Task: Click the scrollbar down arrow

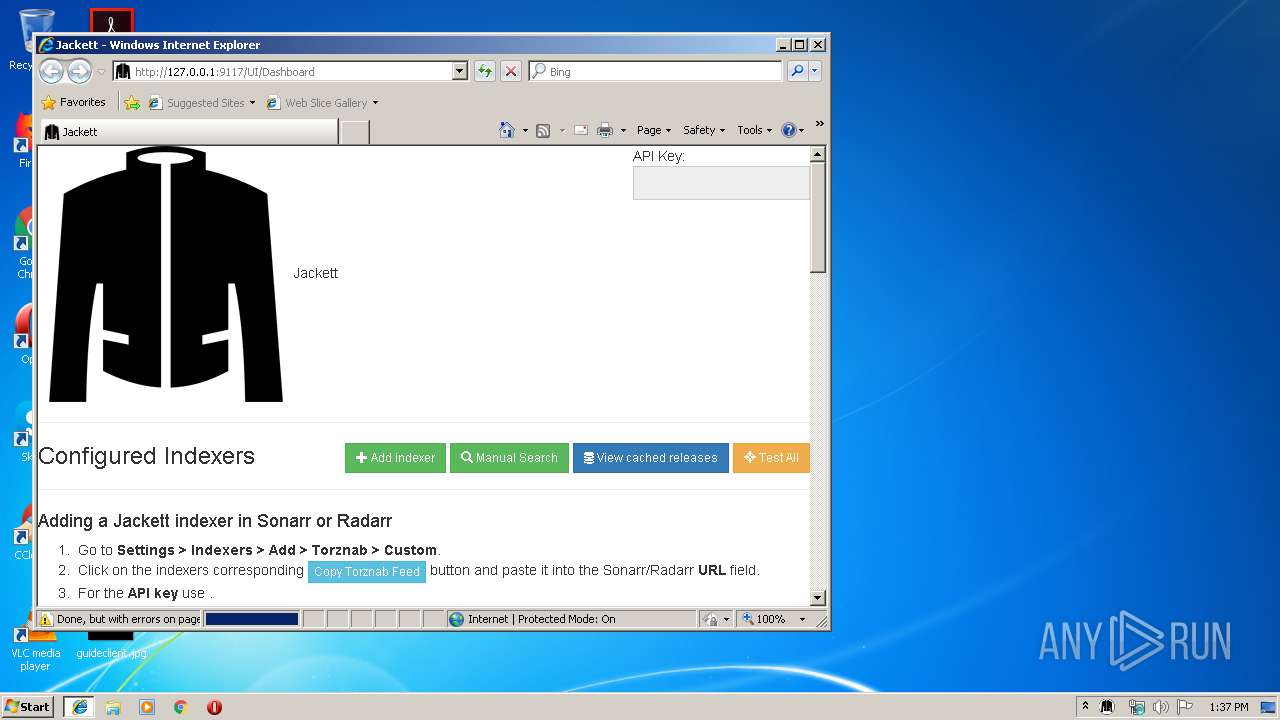Action: (817, 598)
